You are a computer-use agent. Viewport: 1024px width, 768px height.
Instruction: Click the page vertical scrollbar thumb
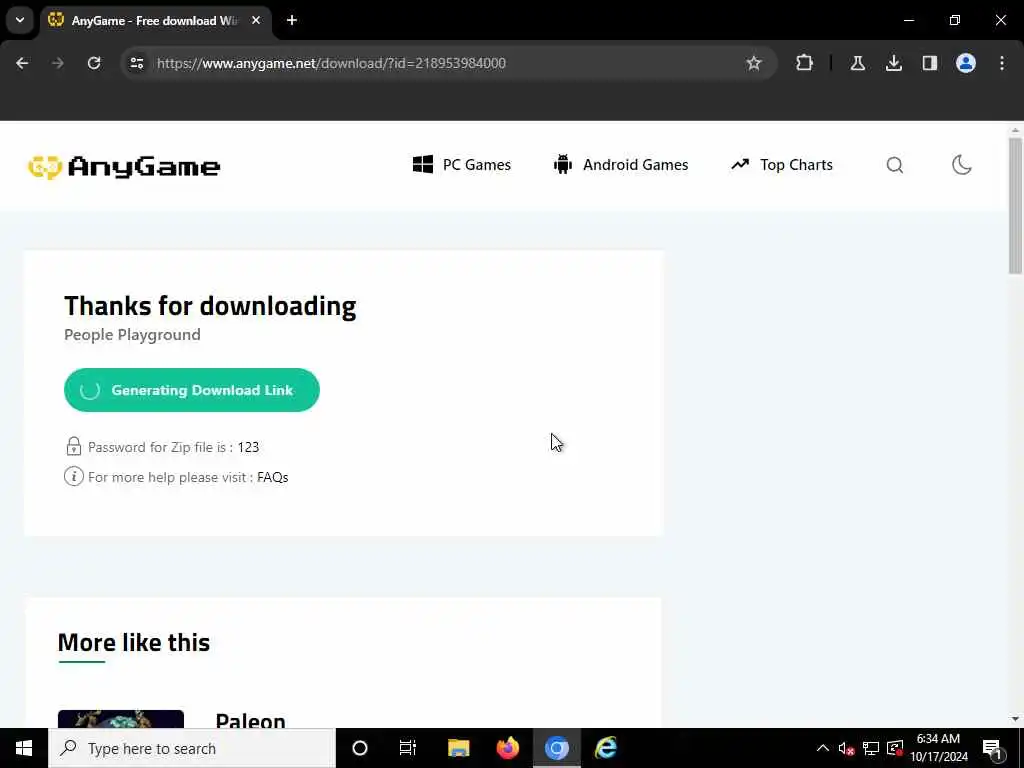[1015, 206]
